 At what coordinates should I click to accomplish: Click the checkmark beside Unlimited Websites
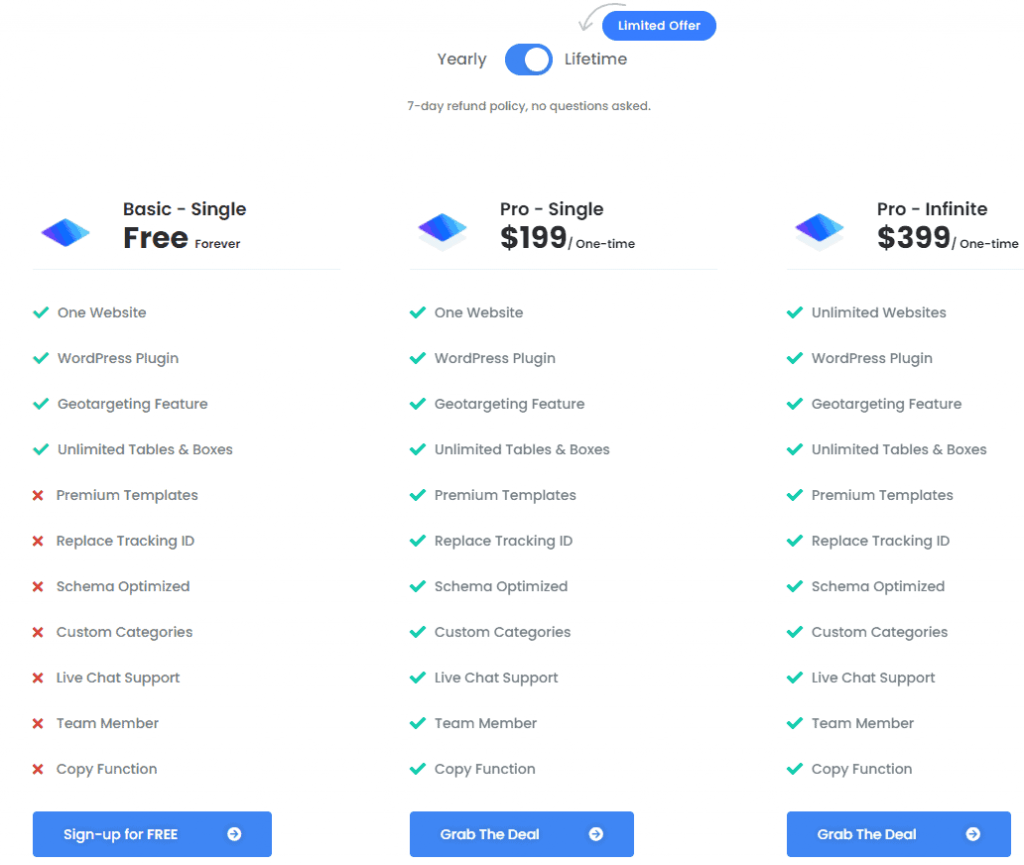pyautogui.click(x=795, y=313)
